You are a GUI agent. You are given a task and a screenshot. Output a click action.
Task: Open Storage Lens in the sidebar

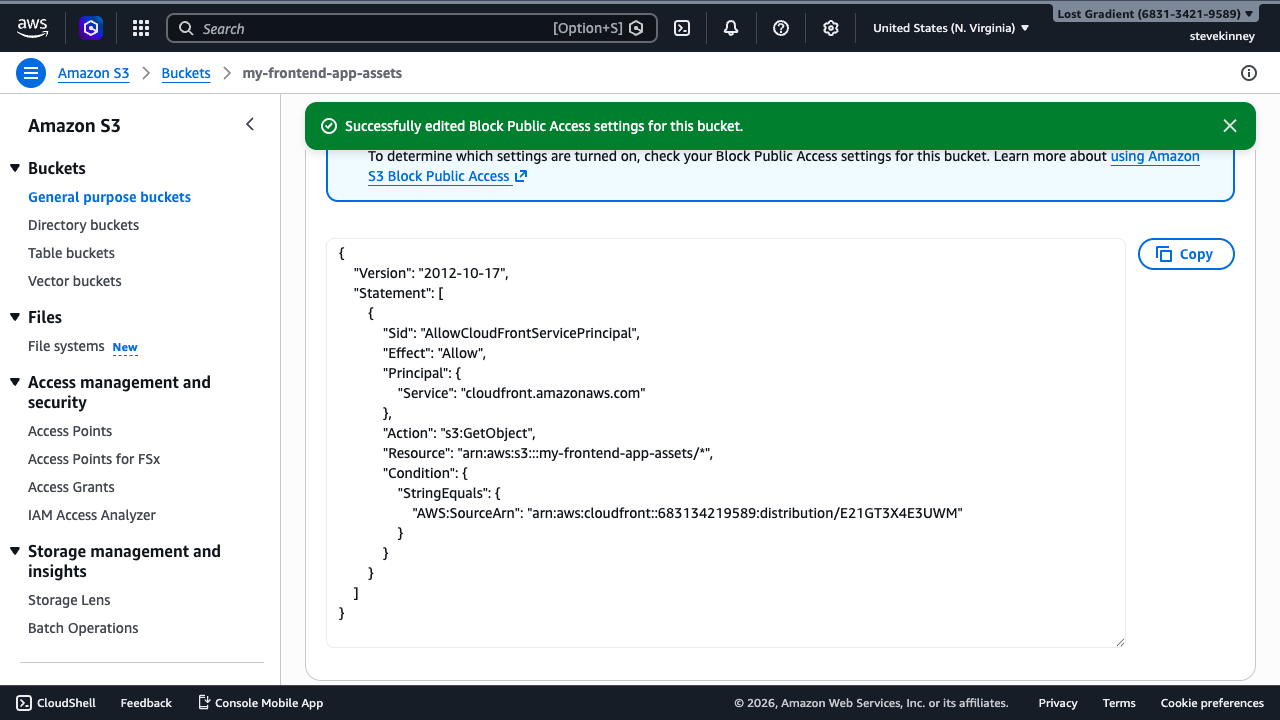tap(69, 600)
